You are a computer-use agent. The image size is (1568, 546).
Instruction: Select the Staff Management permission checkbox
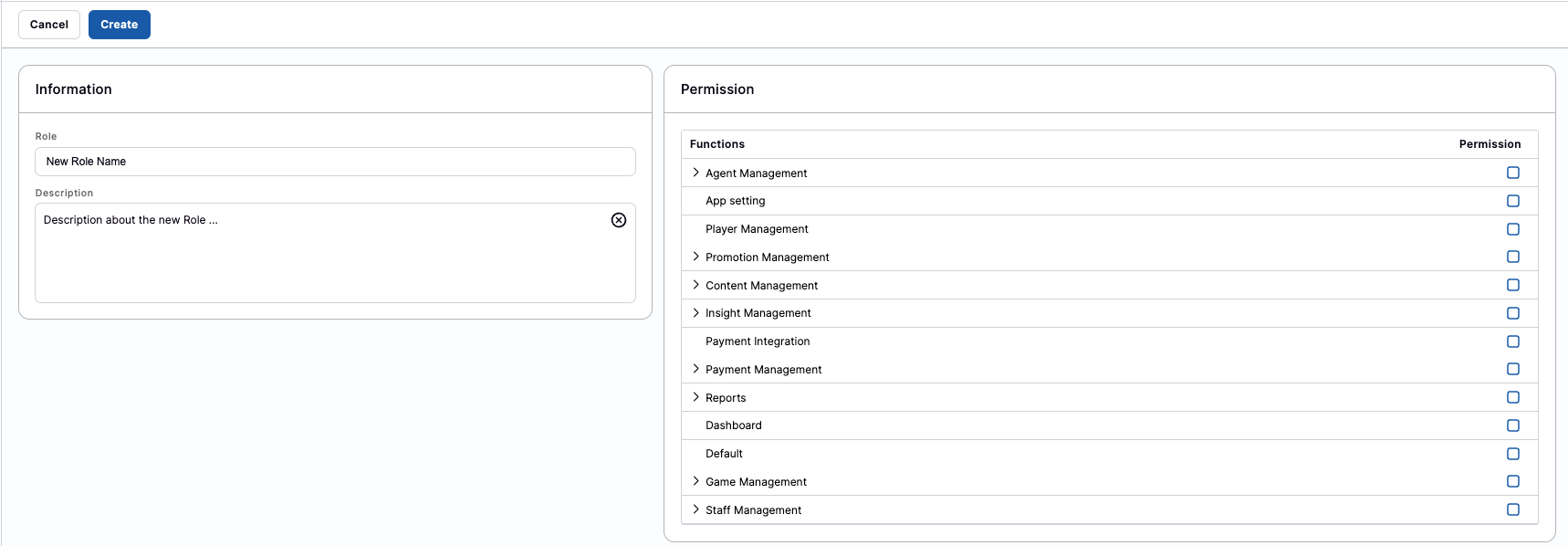[x=1513, y=509]
